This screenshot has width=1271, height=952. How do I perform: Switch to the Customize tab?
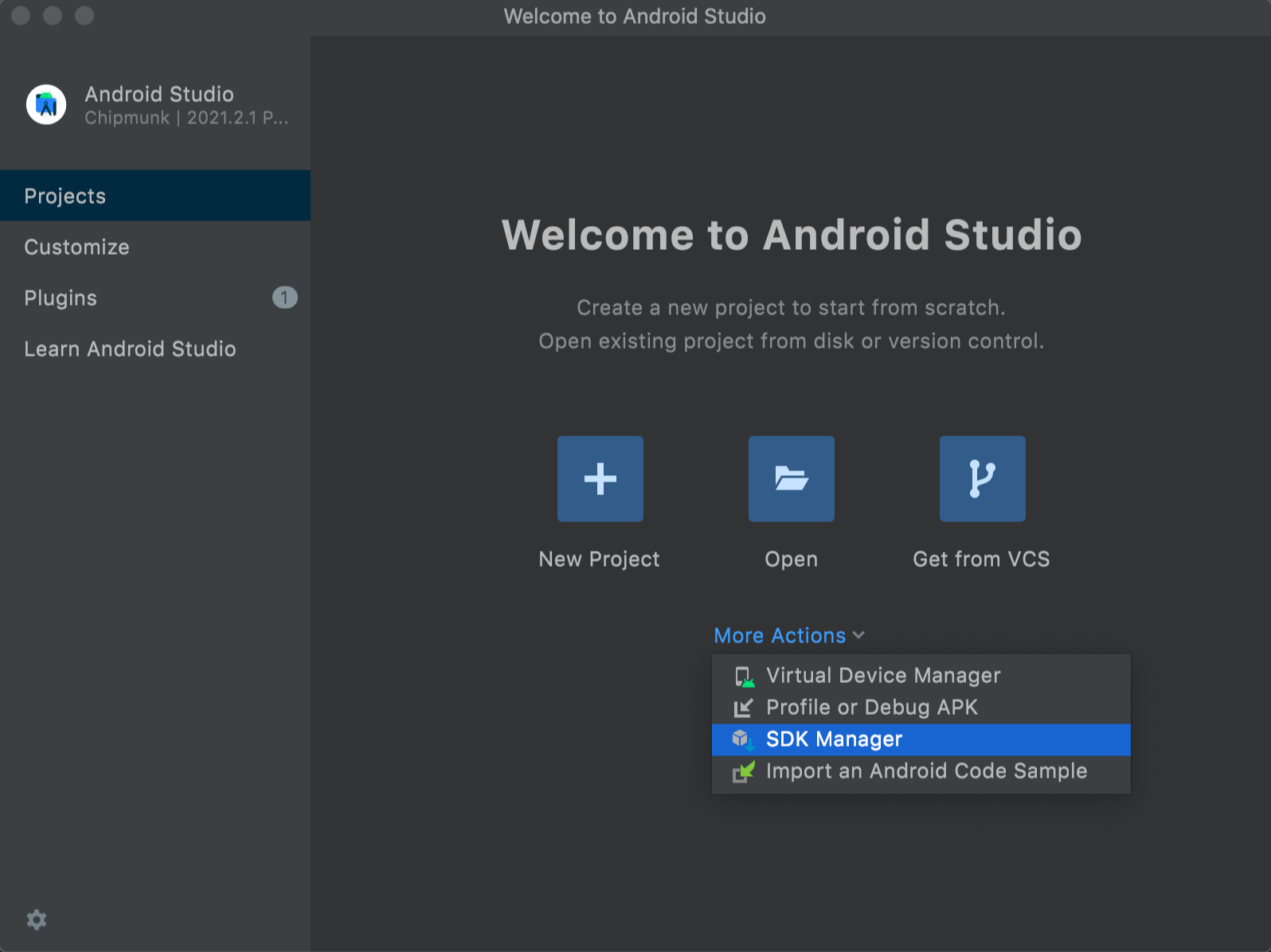[155, 247]
